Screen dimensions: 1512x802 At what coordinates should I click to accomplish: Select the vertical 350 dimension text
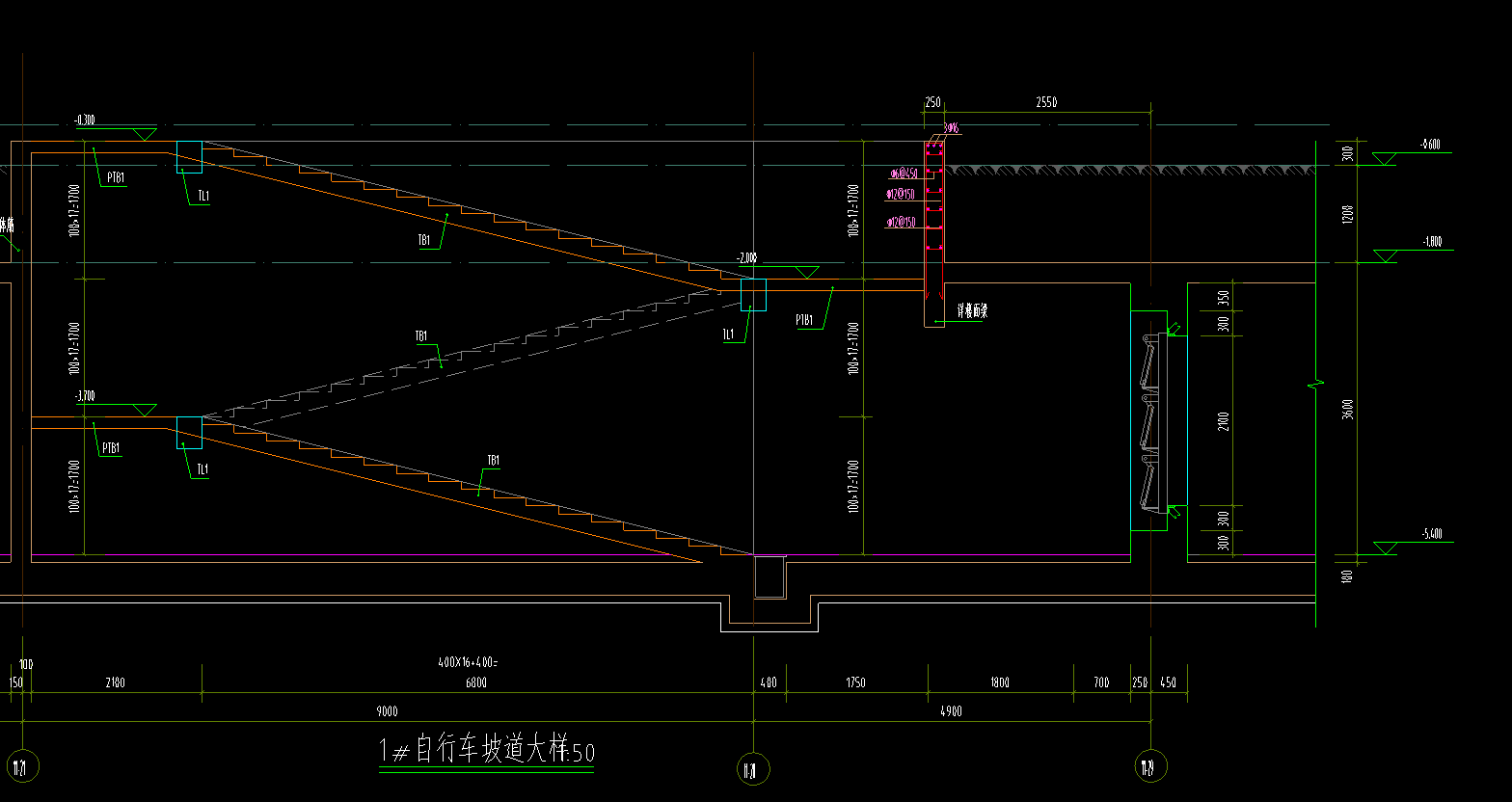point(1223,297)
